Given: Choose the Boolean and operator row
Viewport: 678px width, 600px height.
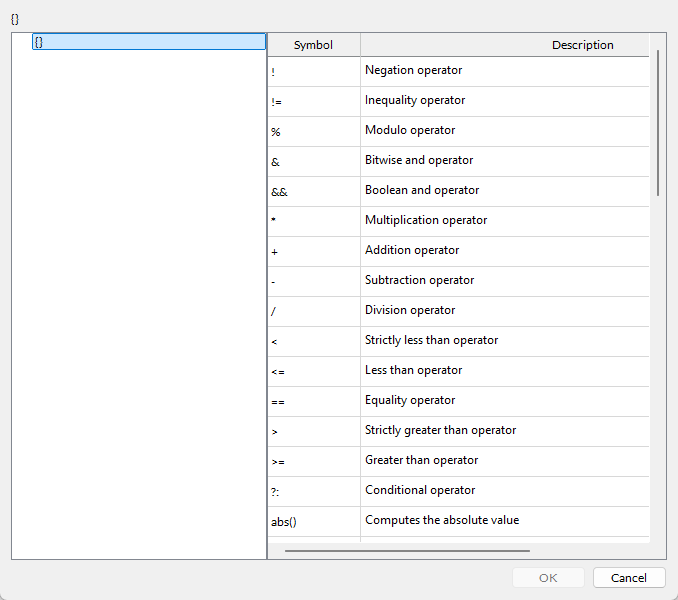Looking at the screenshot, I should 421,191.
